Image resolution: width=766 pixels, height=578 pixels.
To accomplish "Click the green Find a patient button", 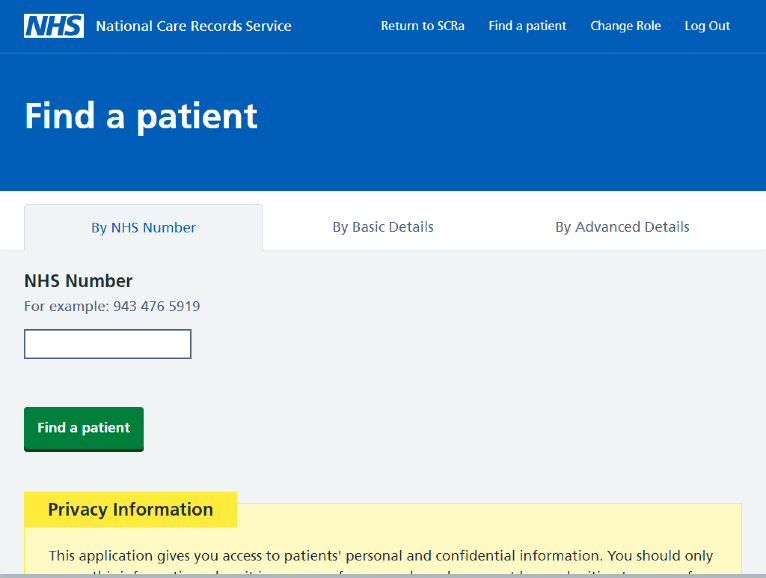I will click(84, 428).
